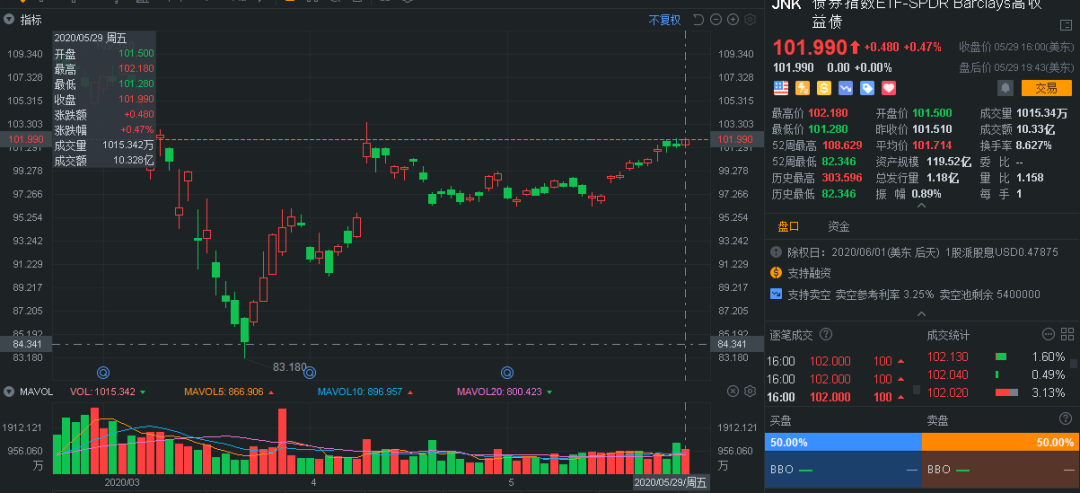
Task: Open help icon next to 卖盘
Action: pyautogui.click(x=1066, y=418)
